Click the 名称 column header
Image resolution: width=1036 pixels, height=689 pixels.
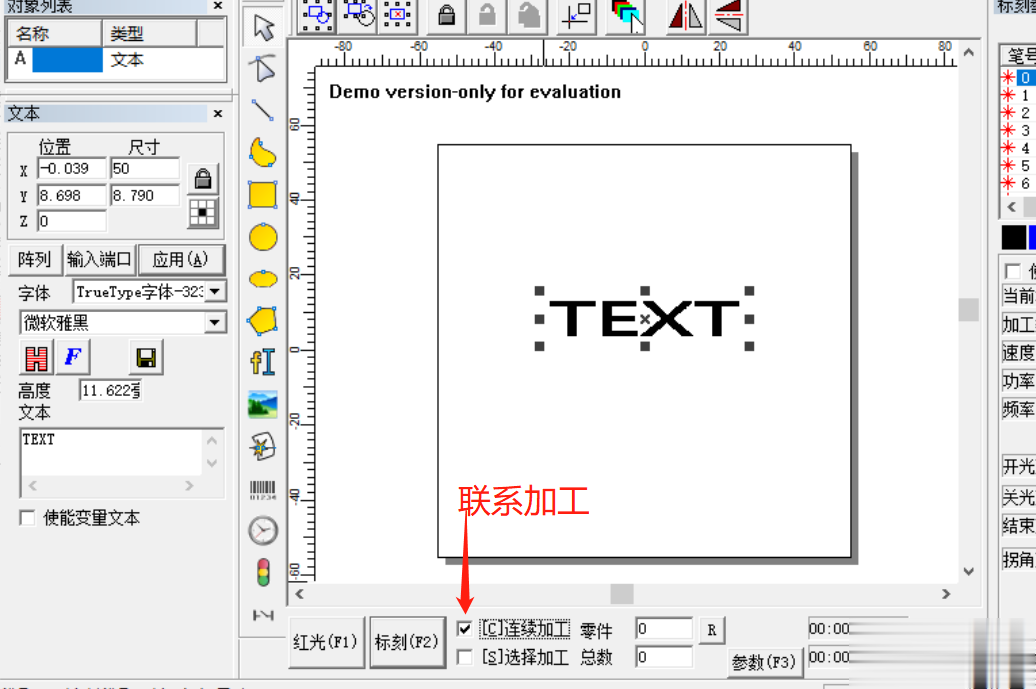[55, 33]
